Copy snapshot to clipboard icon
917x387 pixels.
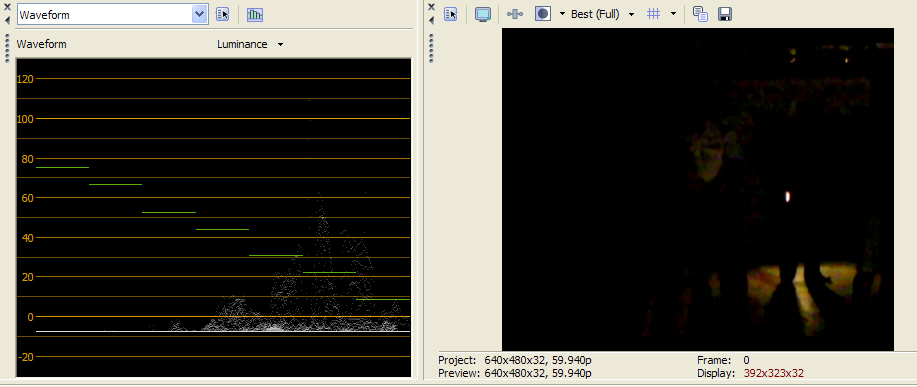[700, 15]
